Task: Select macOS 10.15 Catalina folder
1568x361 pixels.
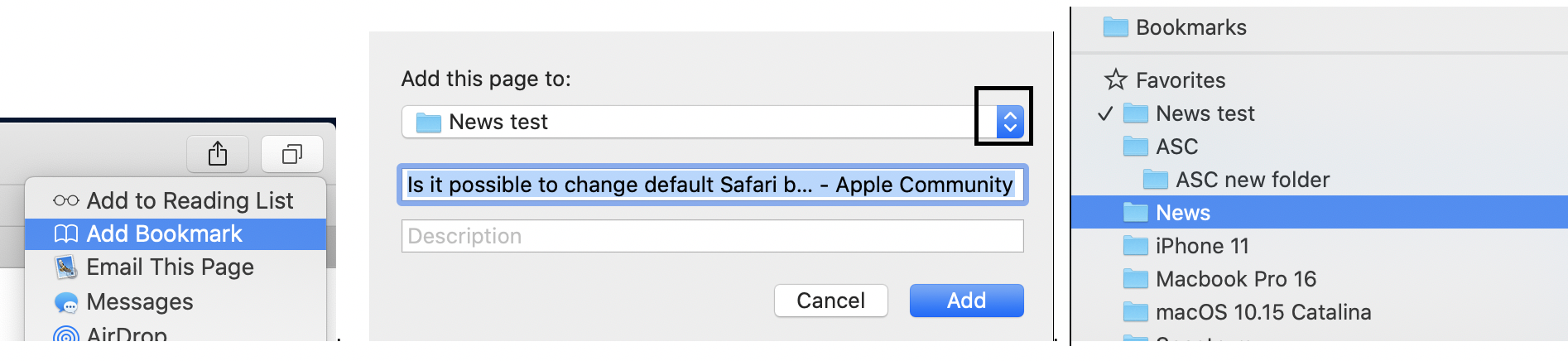Action: pos(1263,312)
